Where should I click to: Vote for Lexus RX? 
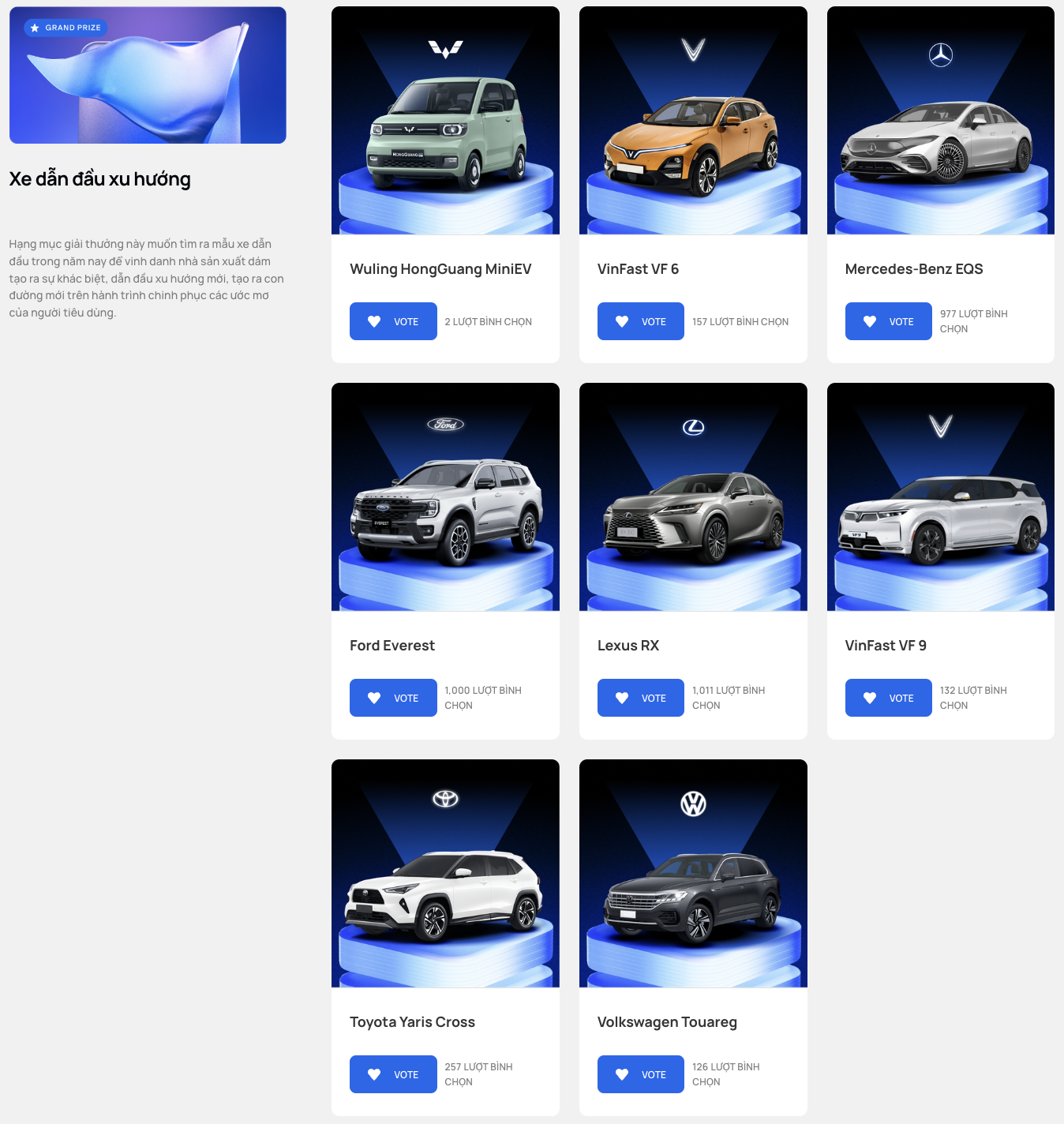(x=641, y=698)
